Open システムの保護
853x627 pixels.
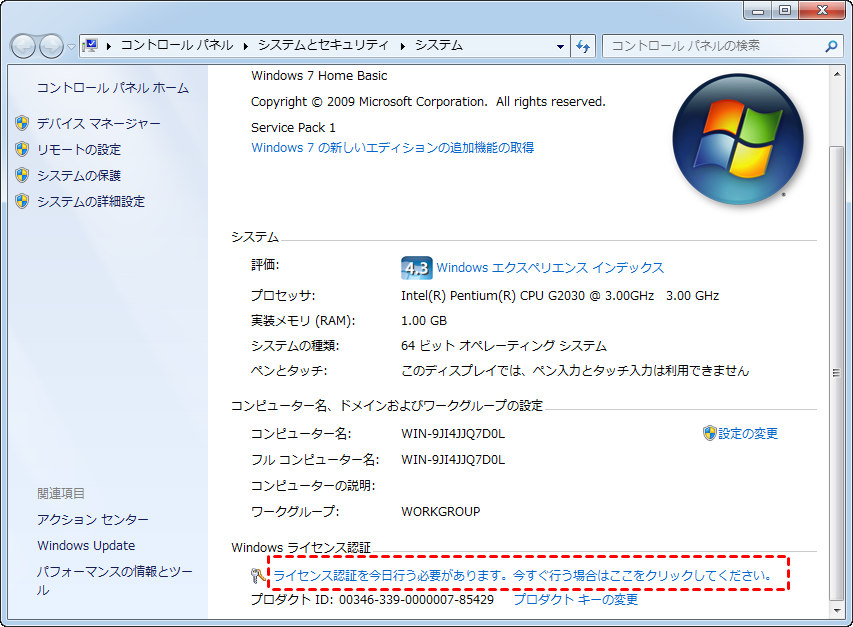[79, 176]
